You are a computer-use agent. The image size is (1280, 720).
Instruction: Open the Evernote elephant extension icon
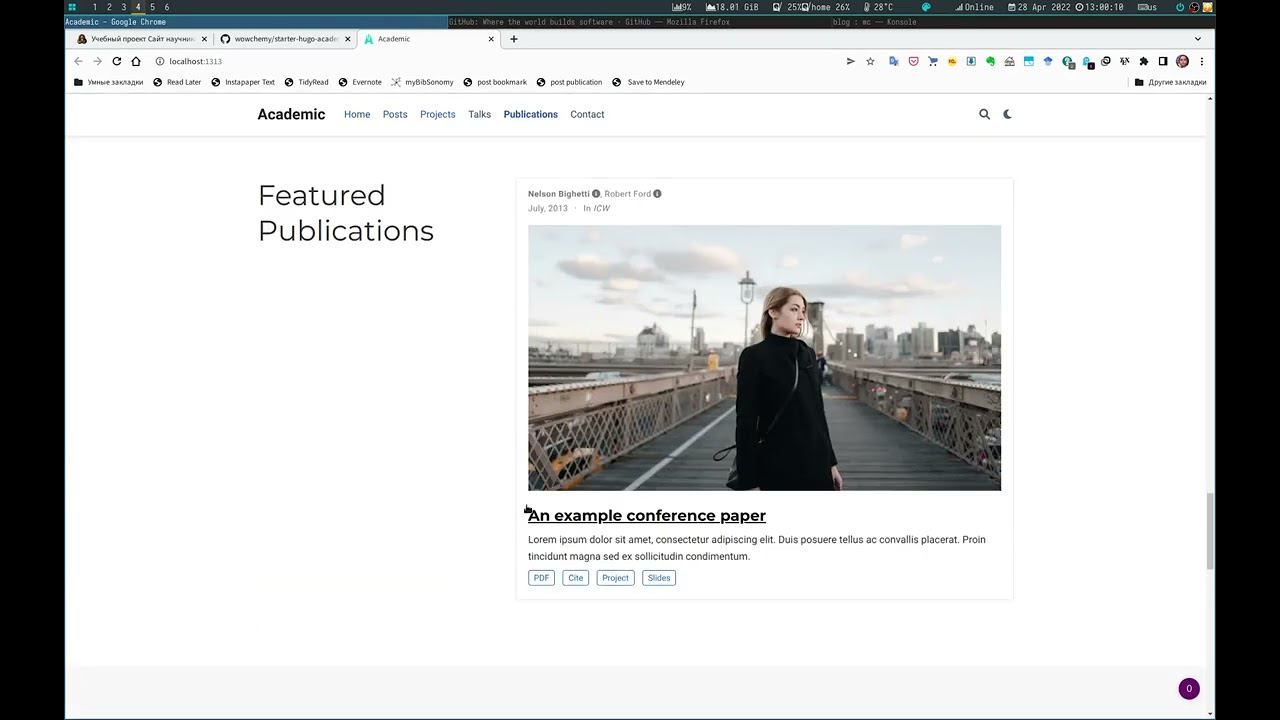pyautogui.click(x=990, y=61)
